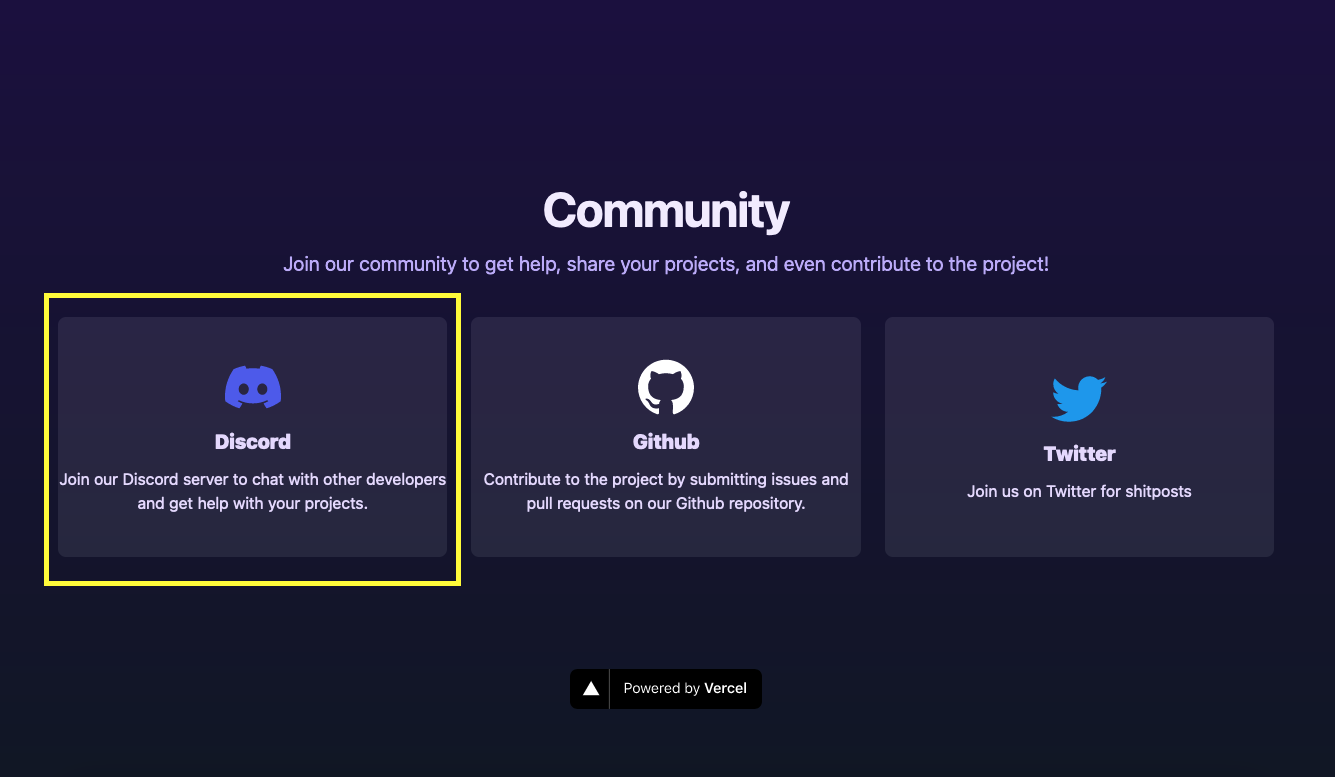1335x777 pixels.
Task: Open the Github community card
Action: (666, 437)
